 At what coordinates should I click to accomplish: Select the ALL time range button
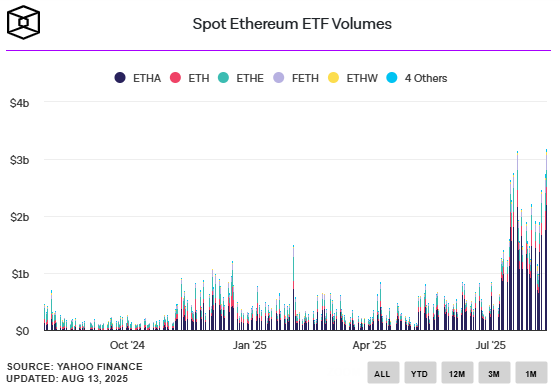[383, 373]
